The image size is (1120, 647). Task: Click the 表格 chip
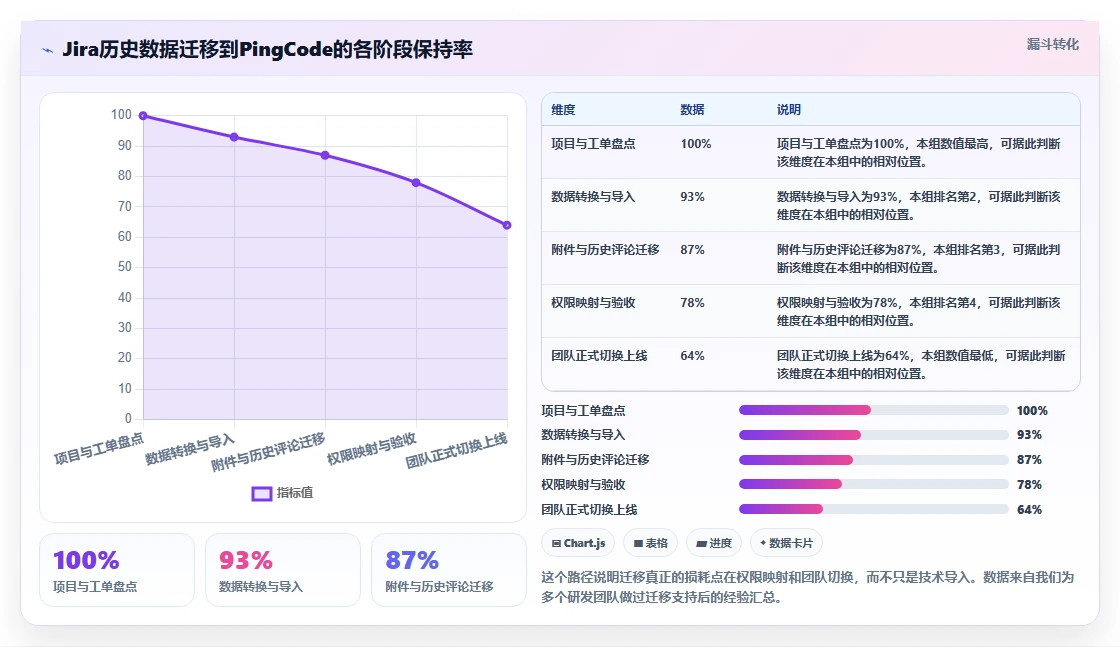pos(651,543)
